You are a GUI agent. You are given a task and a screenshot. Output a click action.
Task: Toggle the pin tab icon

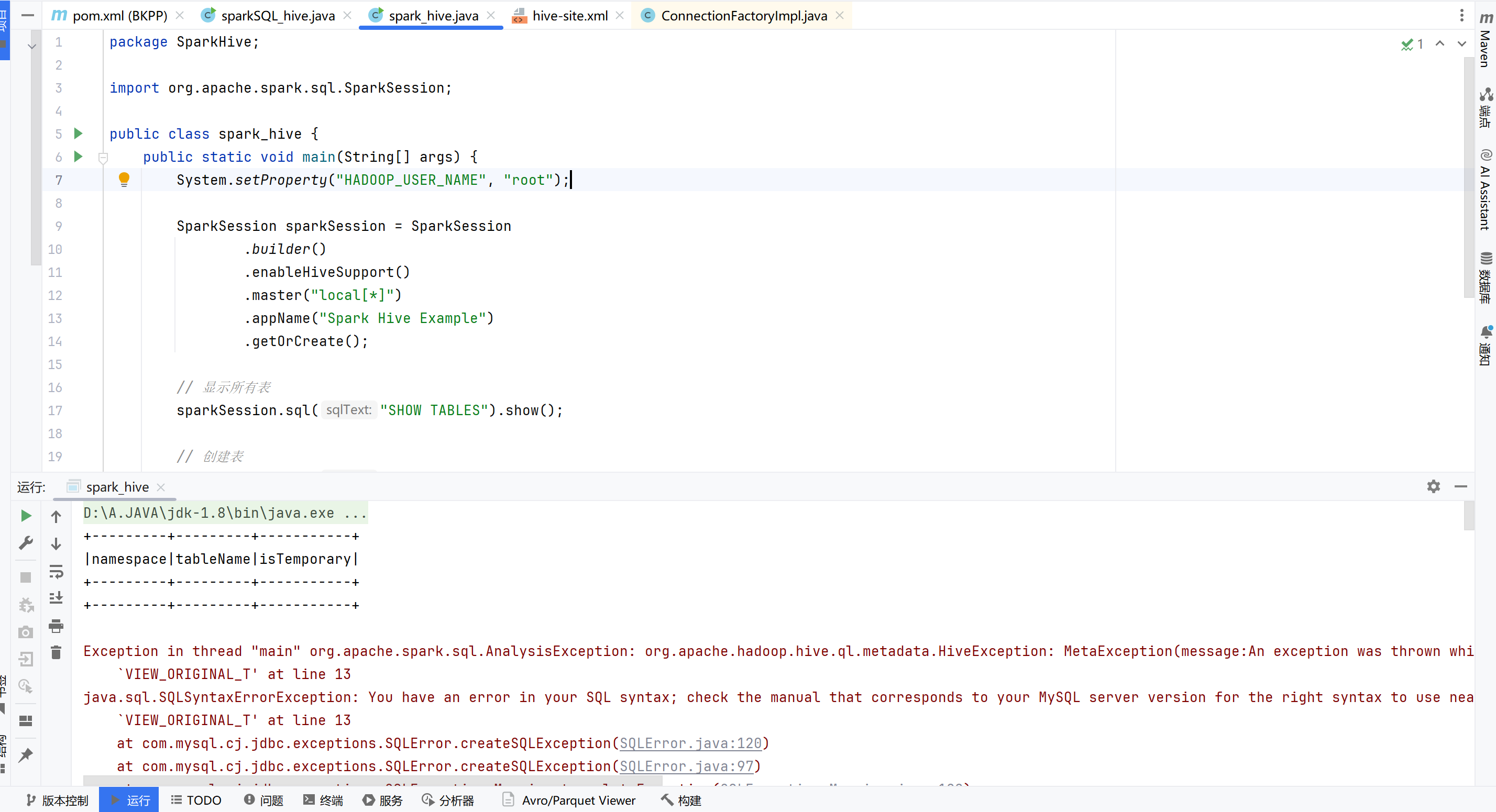(26, 755)
